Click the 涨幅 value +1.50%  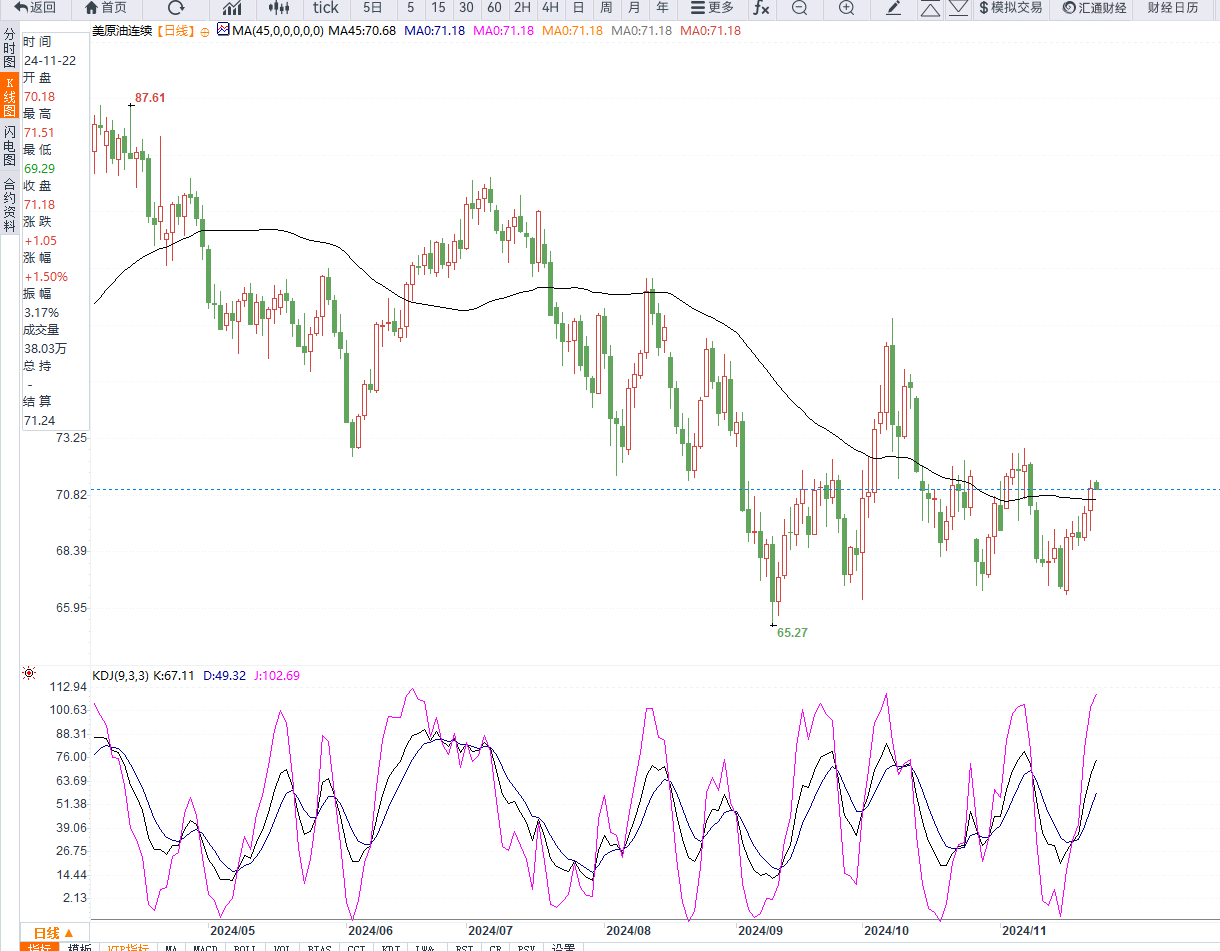click(45, 276)
